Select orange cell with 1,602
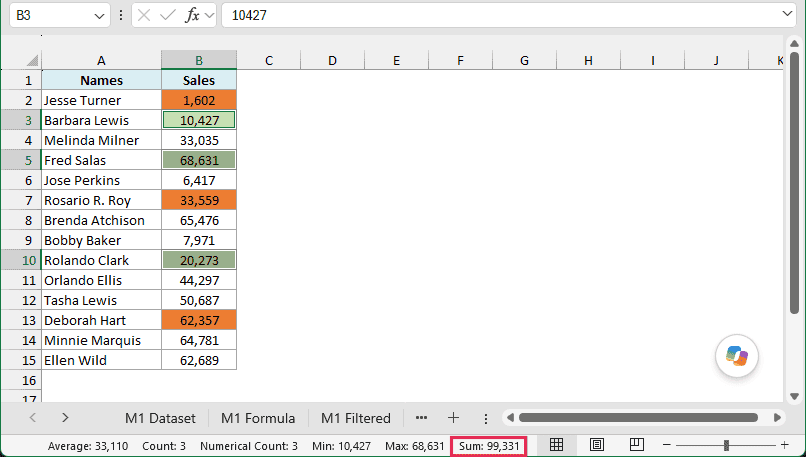Image resolution: width=806 pixels, height=457 pixels. coord(199,100)
